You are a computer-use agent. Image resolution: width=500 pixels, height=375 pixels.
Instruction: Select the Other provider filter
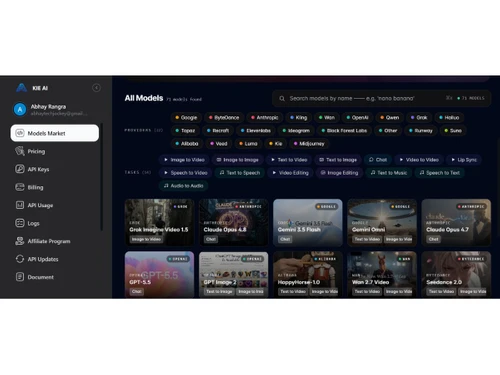(x=388, y=130)
